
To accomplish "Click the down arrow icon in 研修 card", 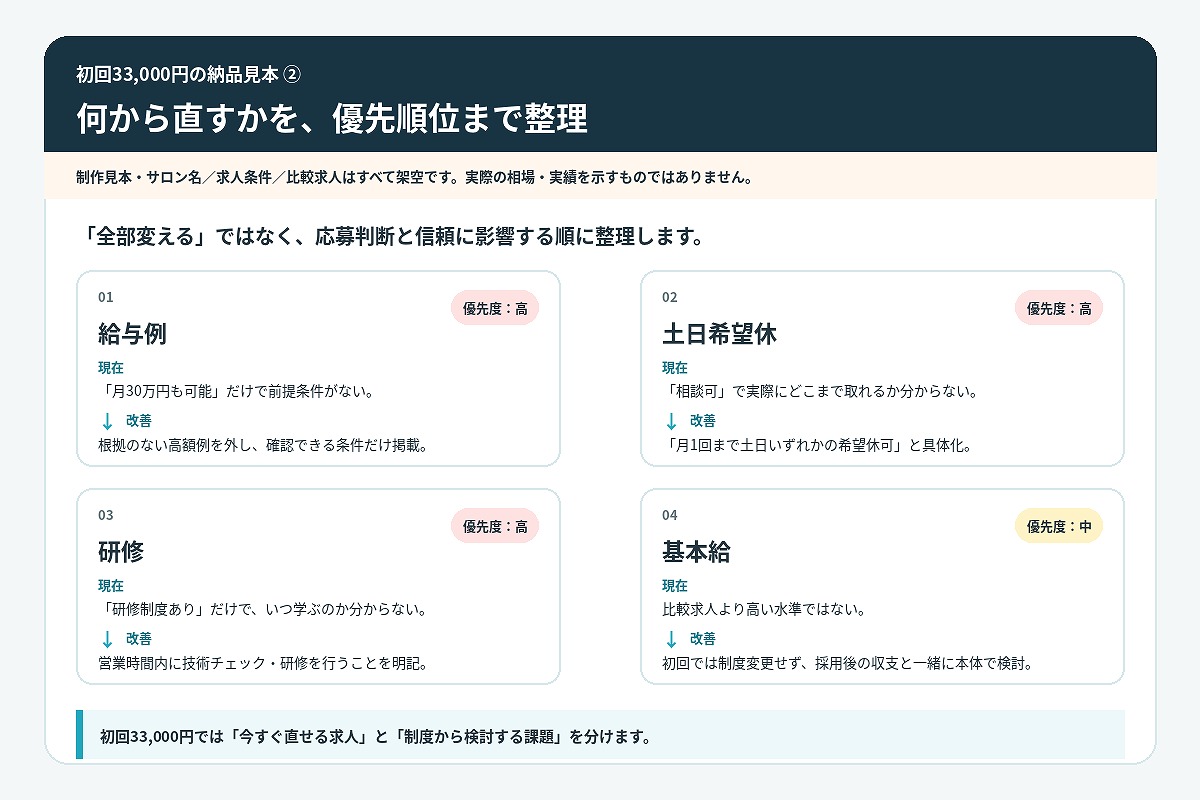I will (x=107, y=639).
